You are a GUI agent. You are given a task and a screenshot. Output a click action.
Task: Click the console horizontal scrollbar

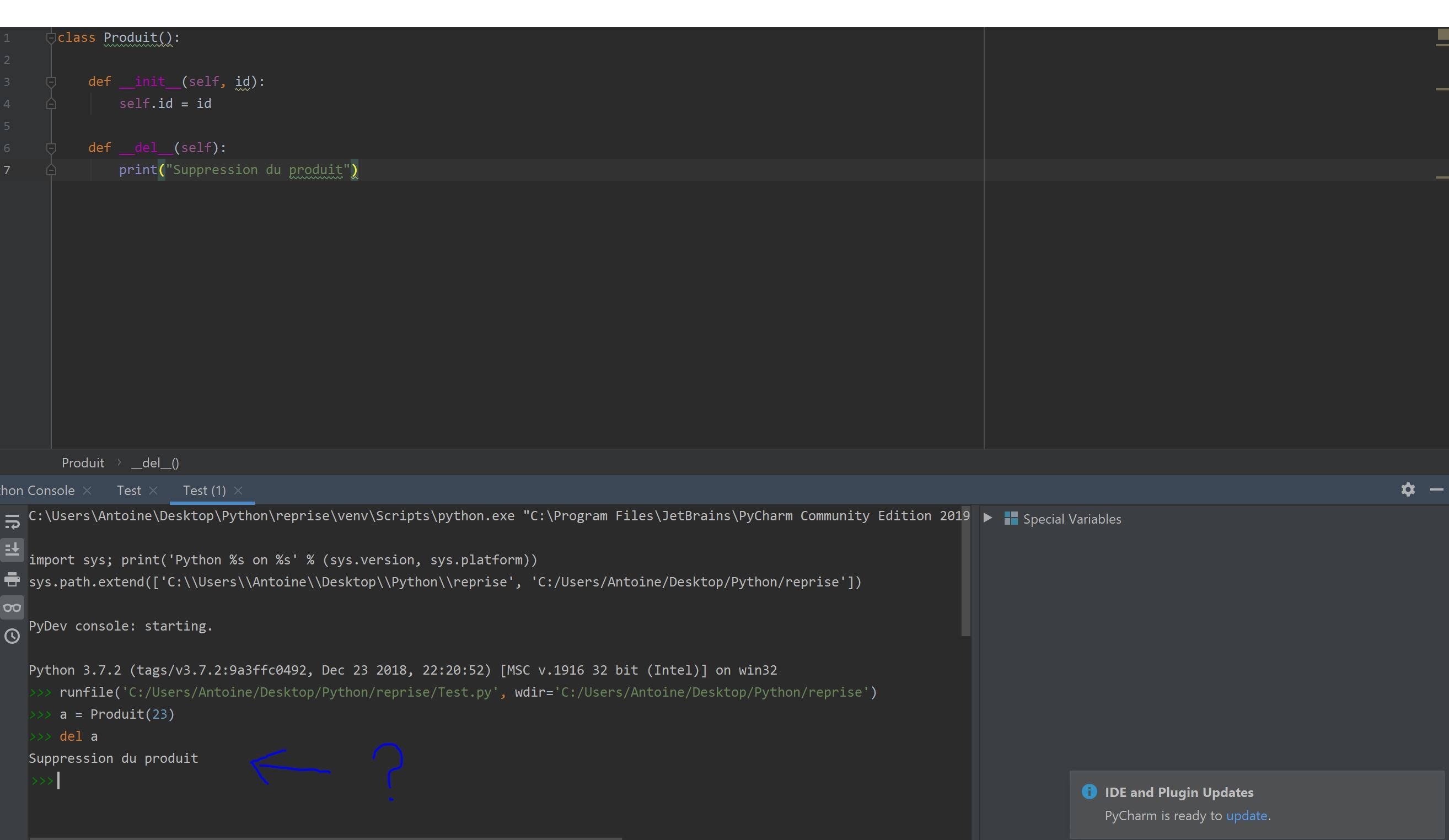tap(325, 838)
